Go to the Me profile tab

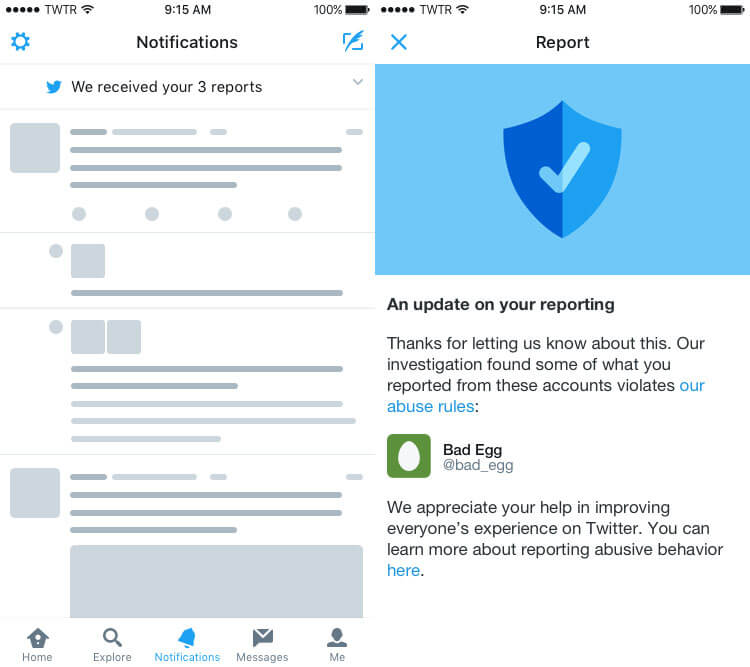point(337,645)
